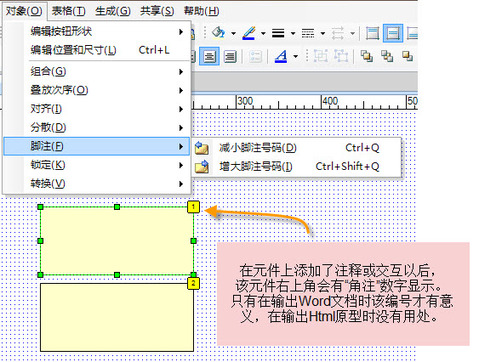479x362 pixels.
Task: Expand the 编辑按钮形状 submenu arrow
Action: point(181,32)
